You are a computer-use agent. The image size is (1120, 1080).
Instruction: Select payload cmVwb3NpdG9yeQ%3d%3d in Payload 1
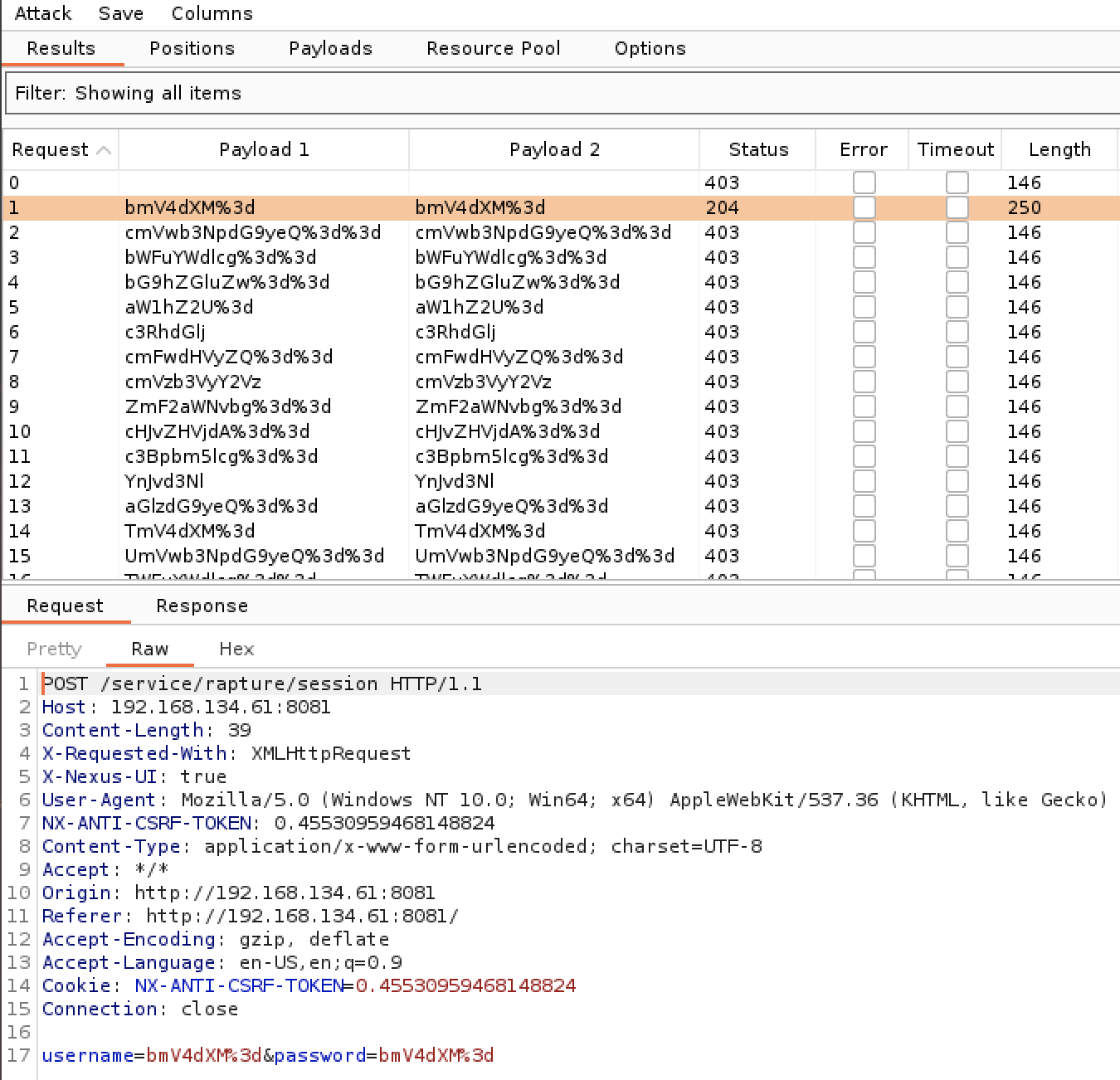253,232
